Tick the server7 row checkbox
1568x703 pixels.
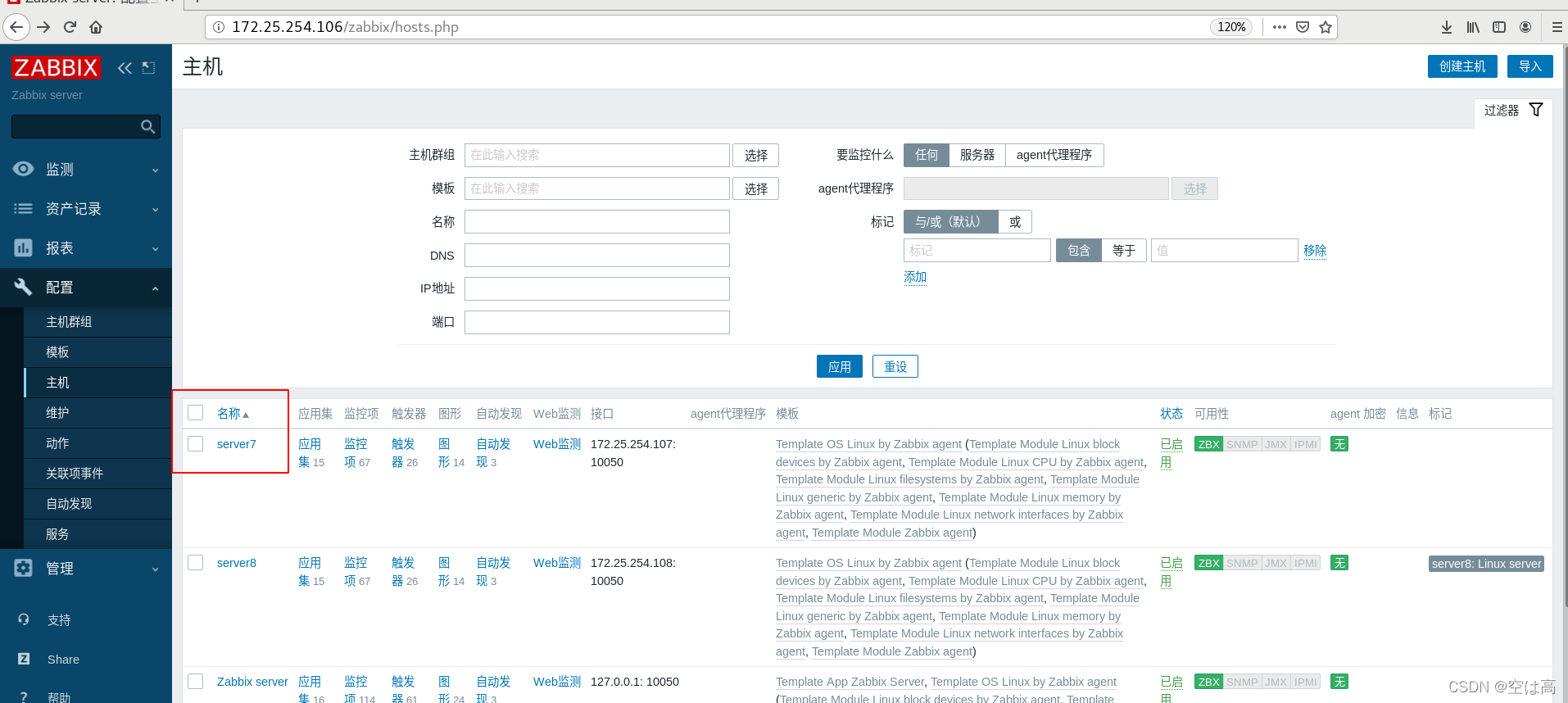(195, 443)
